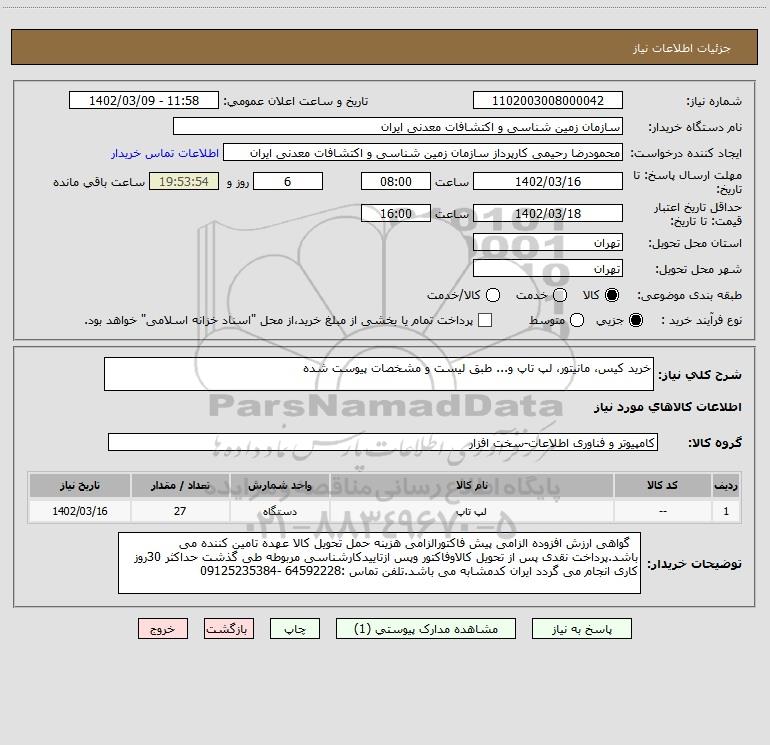Image resolution: width=770 pixels, height=745 pixels.
Task: Click the واحد شمارش column header
Action: pos(279,485)
